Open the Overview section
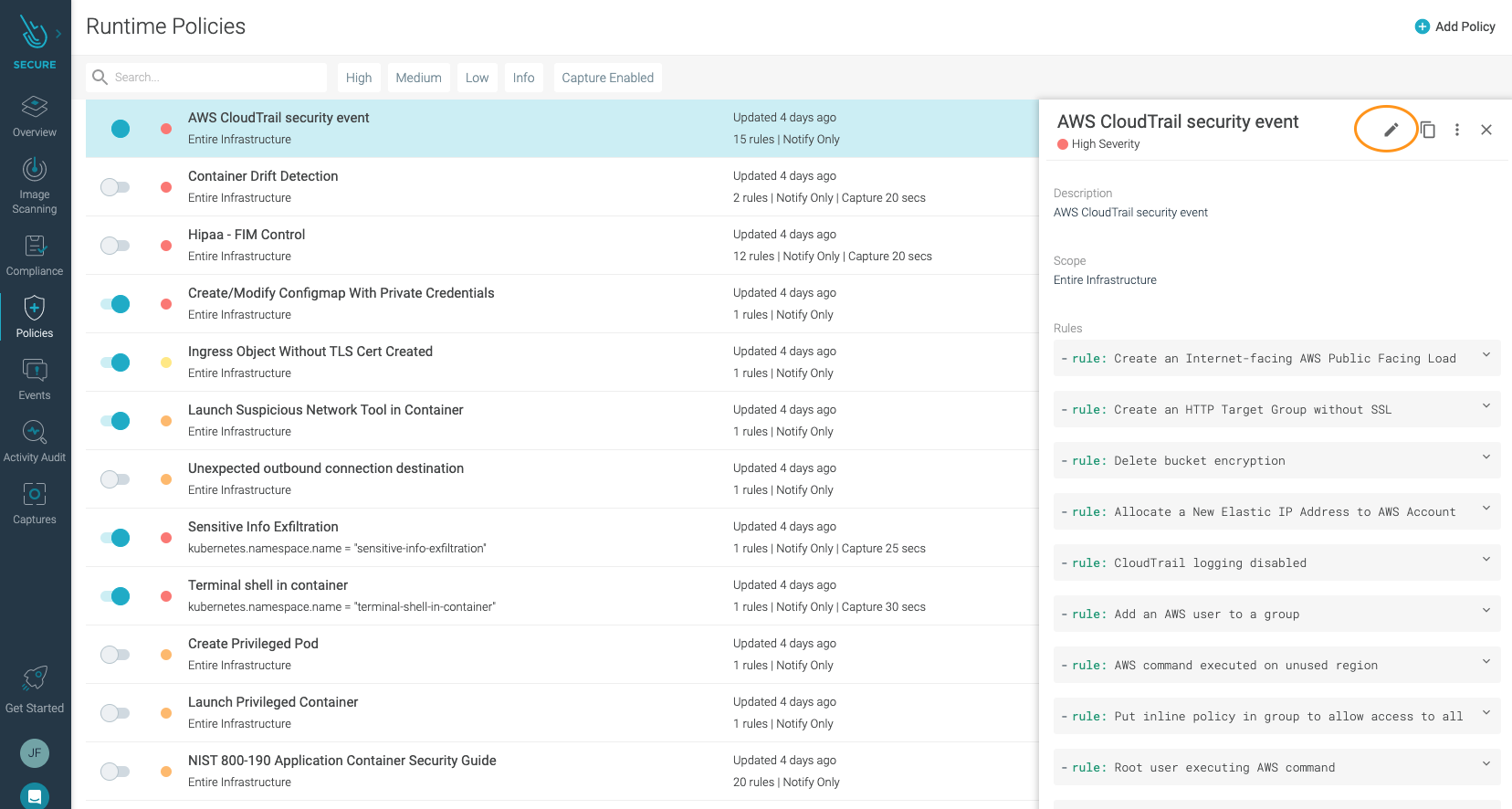The image size is (1512, 809). [x=35, y=116]
